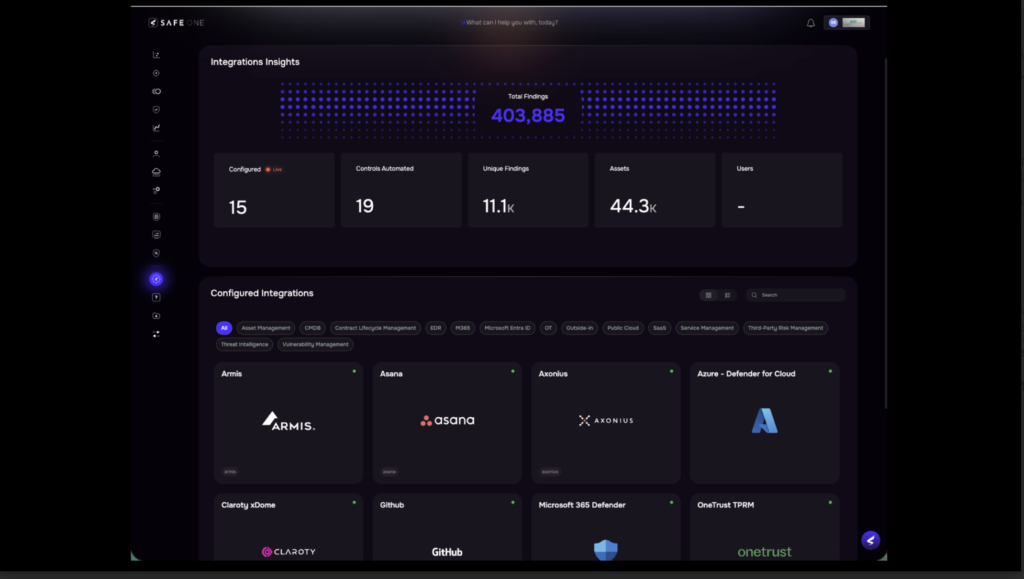1024x579 pixels.
Task: Click the shield icon in the sidebar
Action: pos(156,110)
